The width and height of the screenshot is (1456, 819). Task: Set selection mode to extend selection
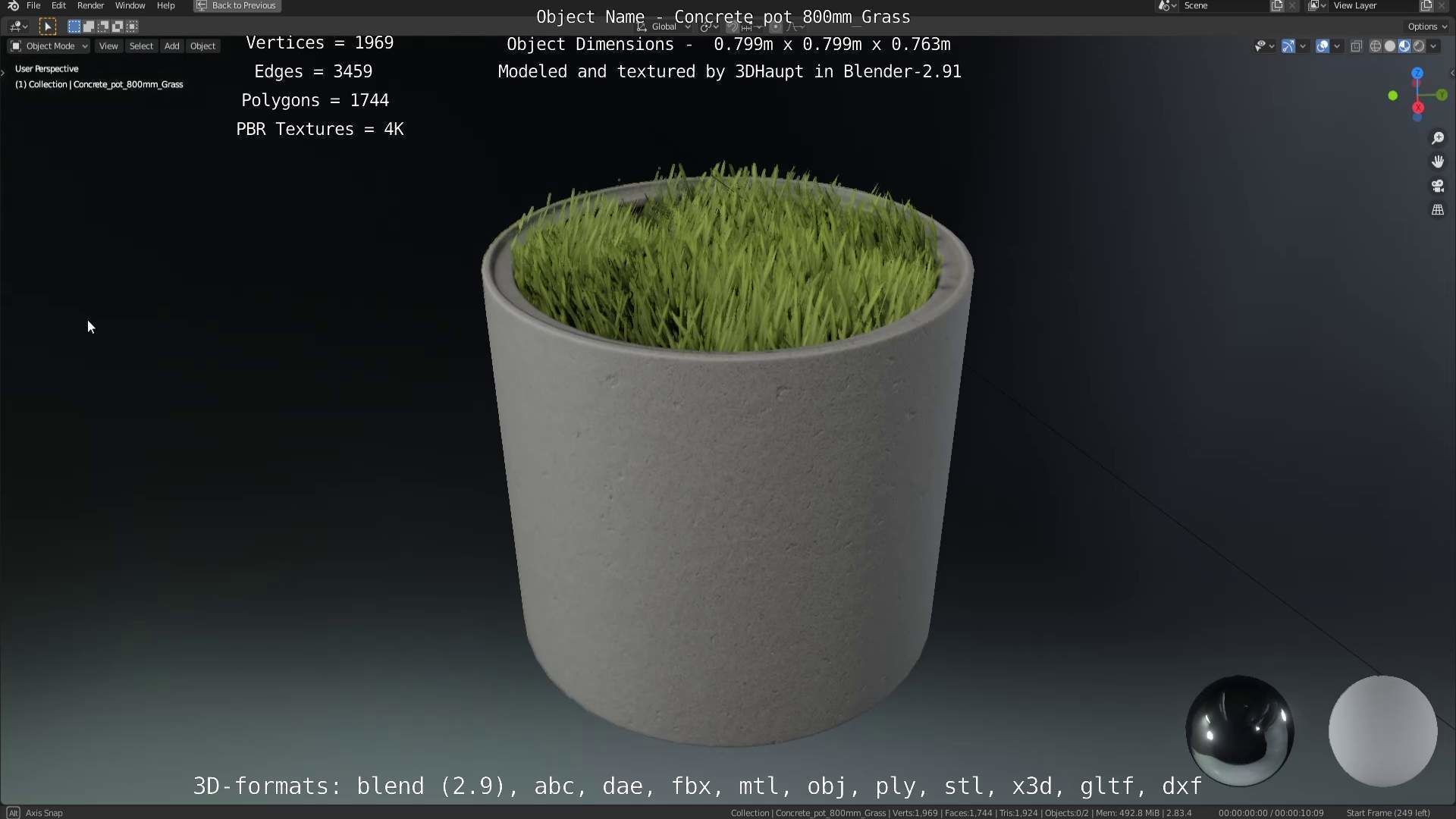(88, 27)
